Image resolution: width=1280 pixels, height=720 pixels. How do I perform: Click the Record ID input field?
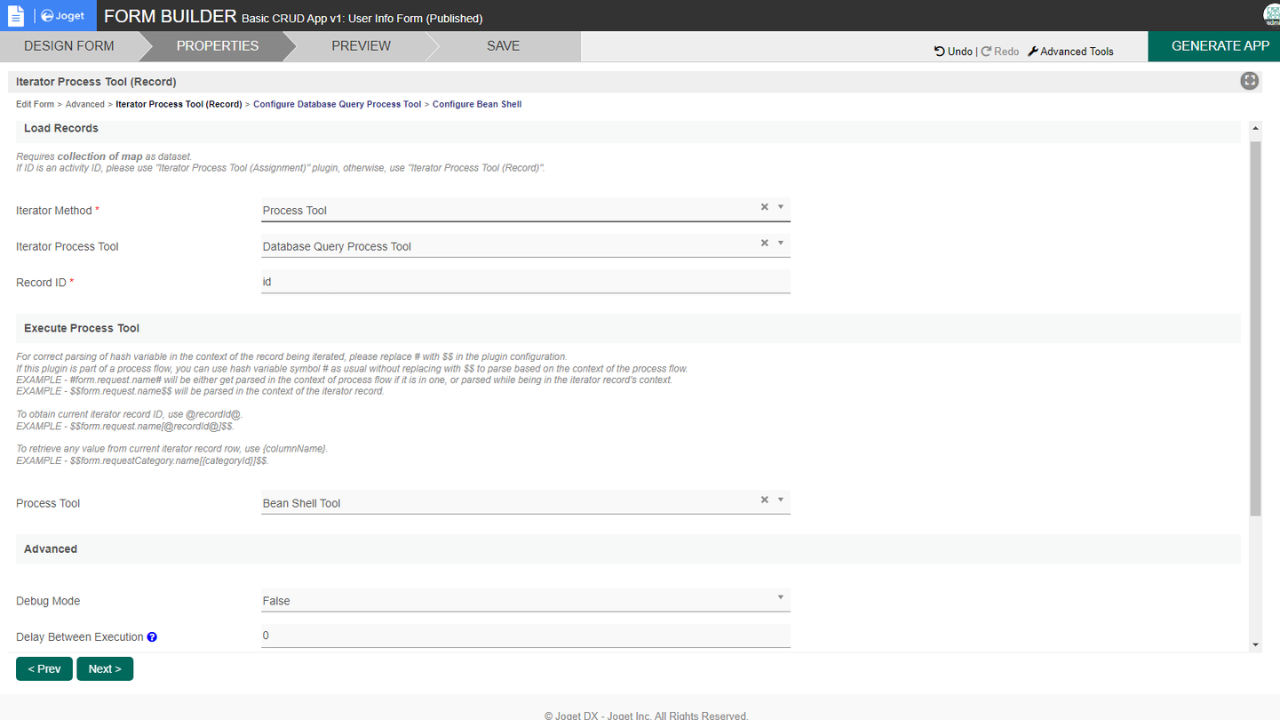tap(525, 282)
